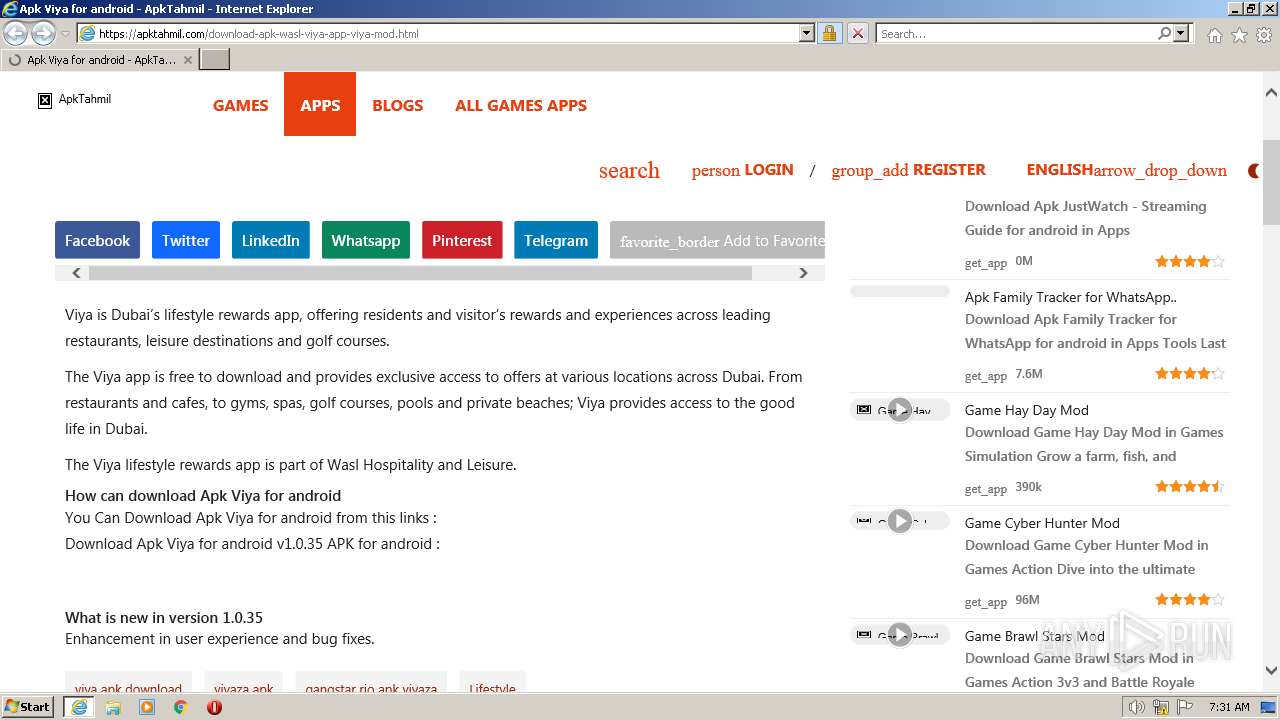The height and width of the screenshot is (720, 1280).
Task: Click the page vertical scrollbar thumb
Action: [1271, 183]
